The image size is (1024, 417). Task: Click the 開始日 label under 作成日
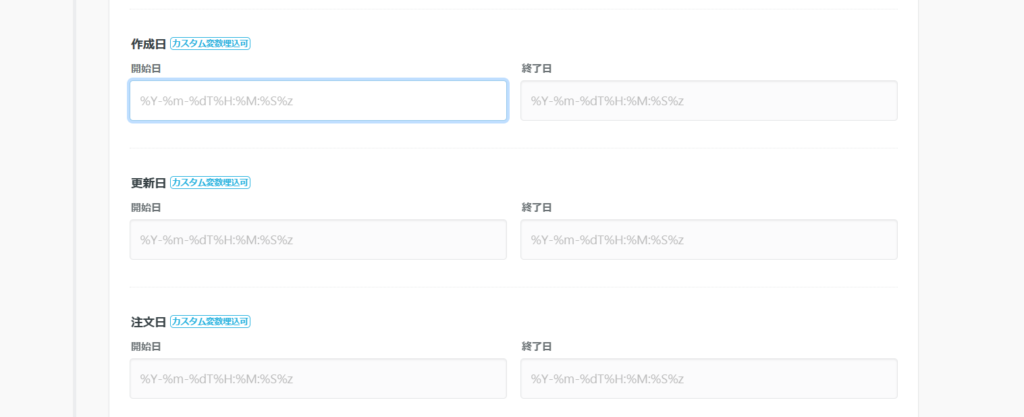tap(146, 68)
